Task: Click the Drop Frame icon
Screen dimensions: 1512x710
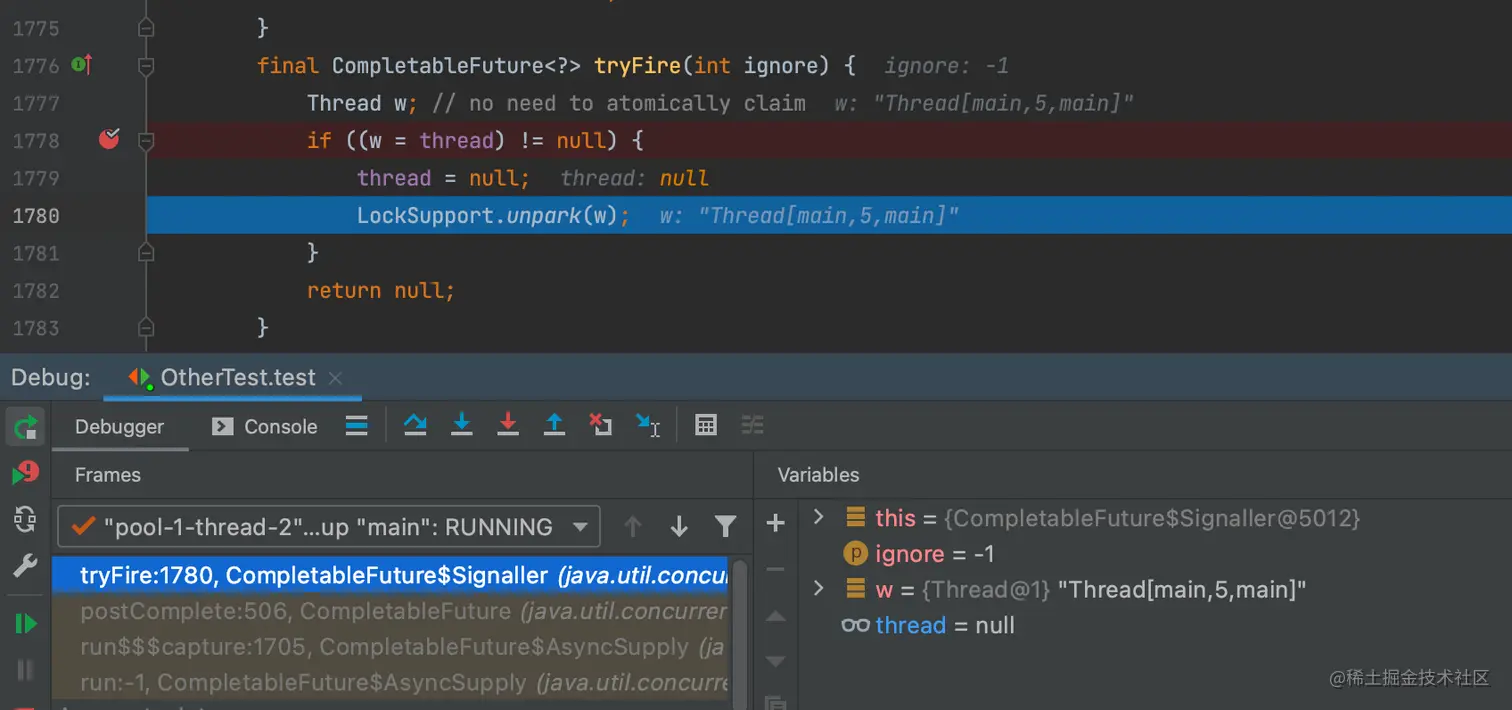Action: pos(600,426)
